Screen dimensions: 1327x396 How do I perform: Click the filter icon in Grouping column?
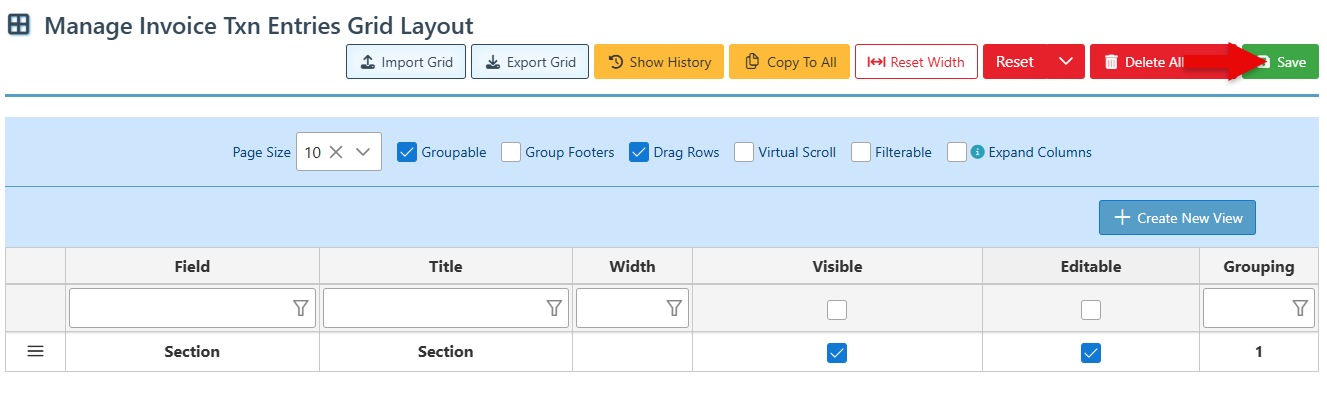[x=1300, y=308]
